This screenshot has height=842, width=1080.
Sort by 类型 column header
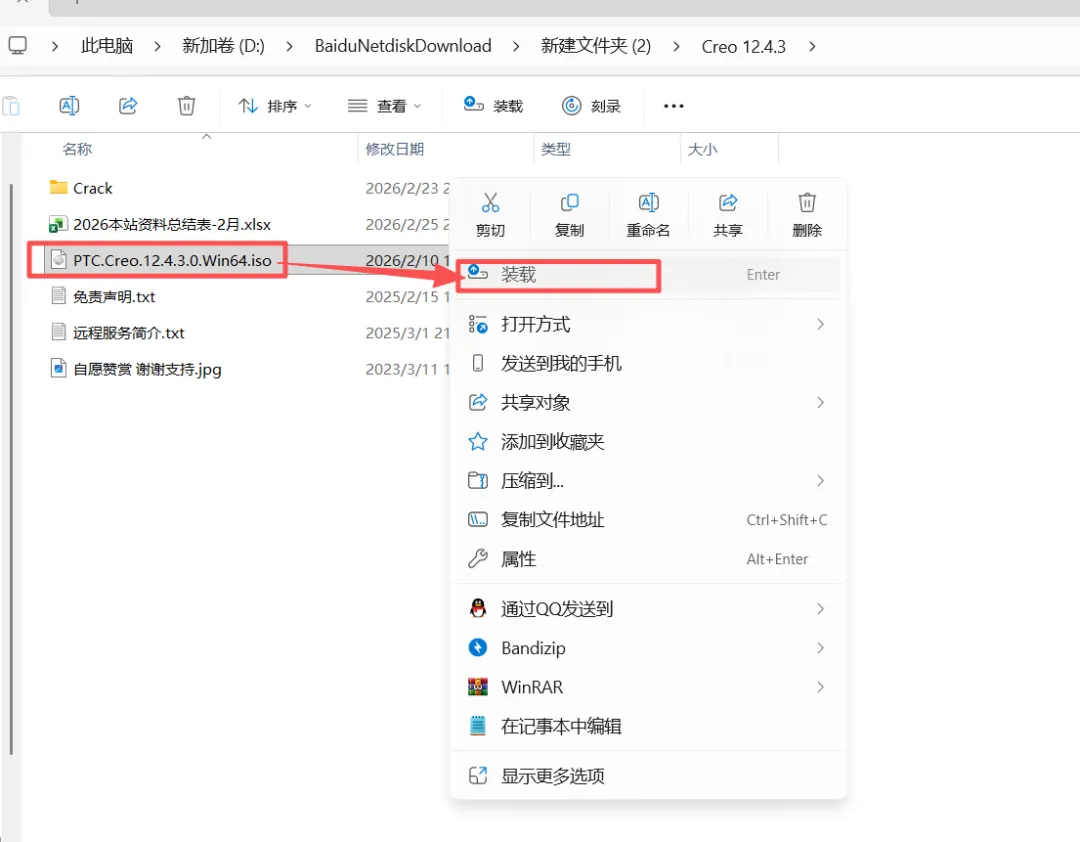pyautogui.click(x=556, y=150)
